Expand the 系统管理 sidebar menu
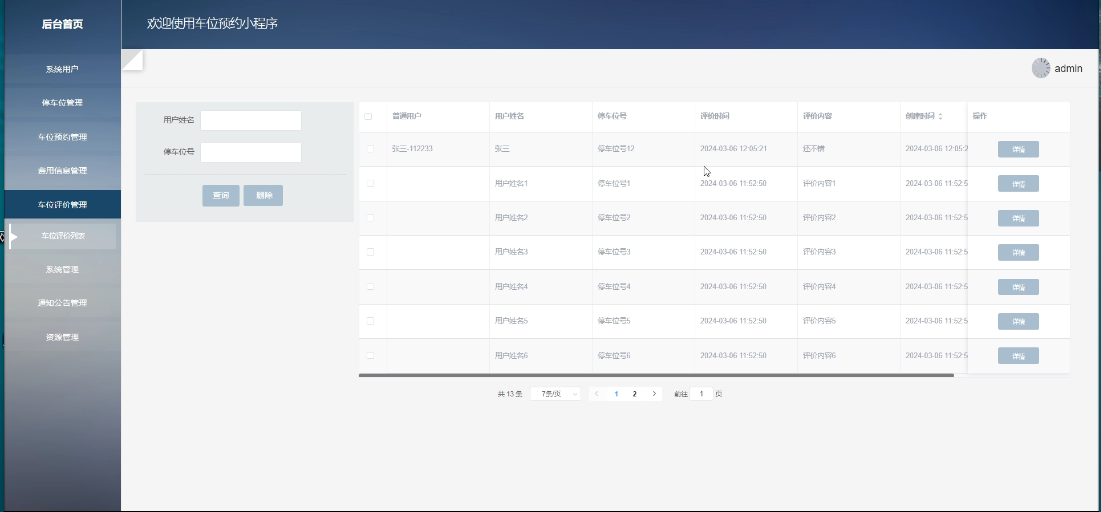This screenshot has width=1101, height=512. point(62,269)
